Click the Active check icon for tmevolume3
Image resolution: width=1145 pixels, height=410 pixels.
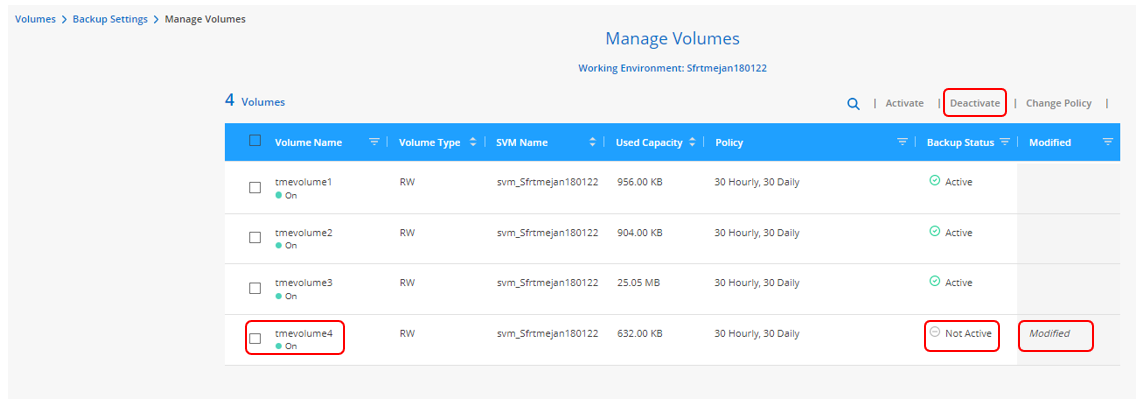(x=934, y=281)
